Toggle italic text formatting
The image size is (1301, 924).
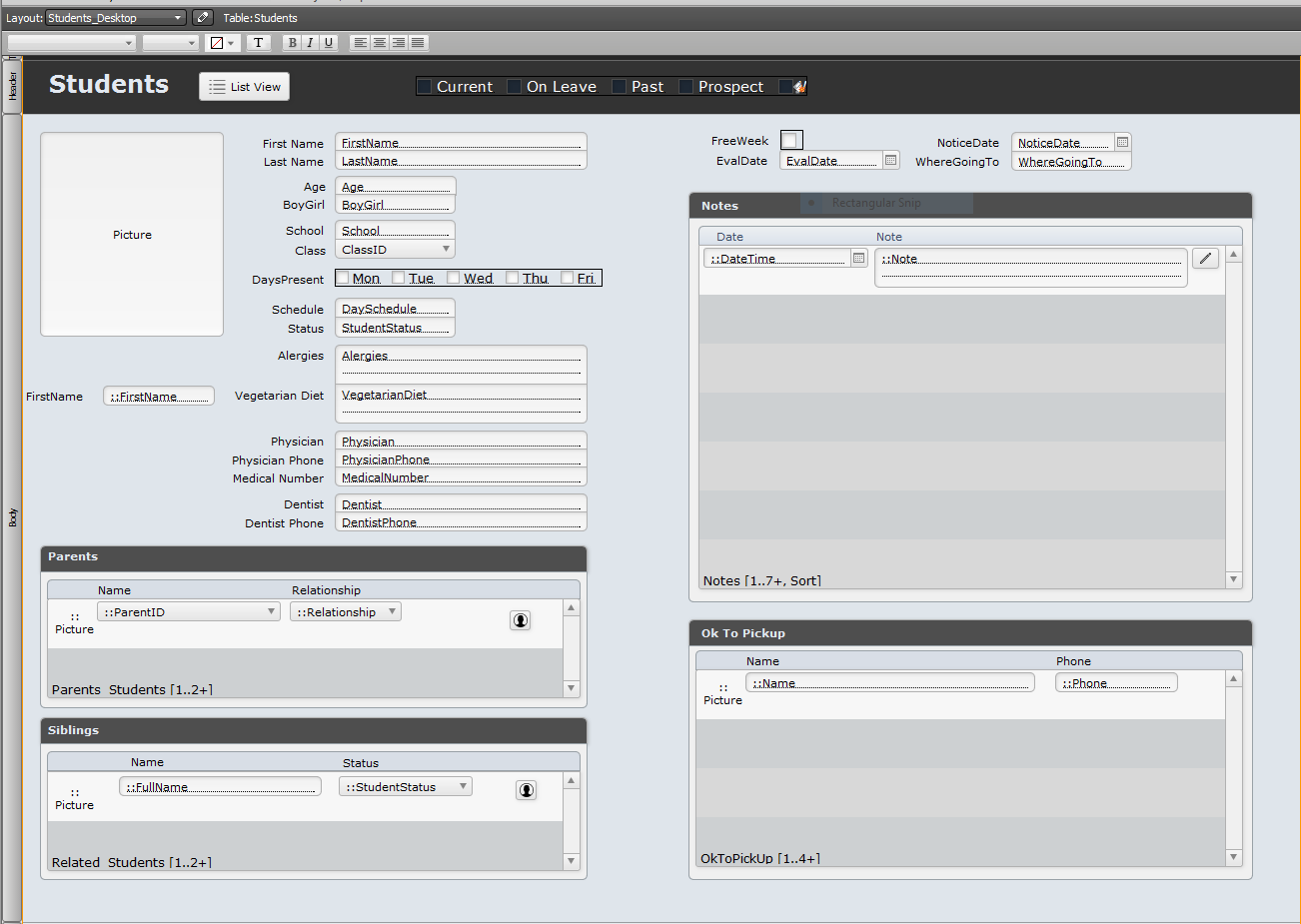pyautogui.click(x=310, y=43)
